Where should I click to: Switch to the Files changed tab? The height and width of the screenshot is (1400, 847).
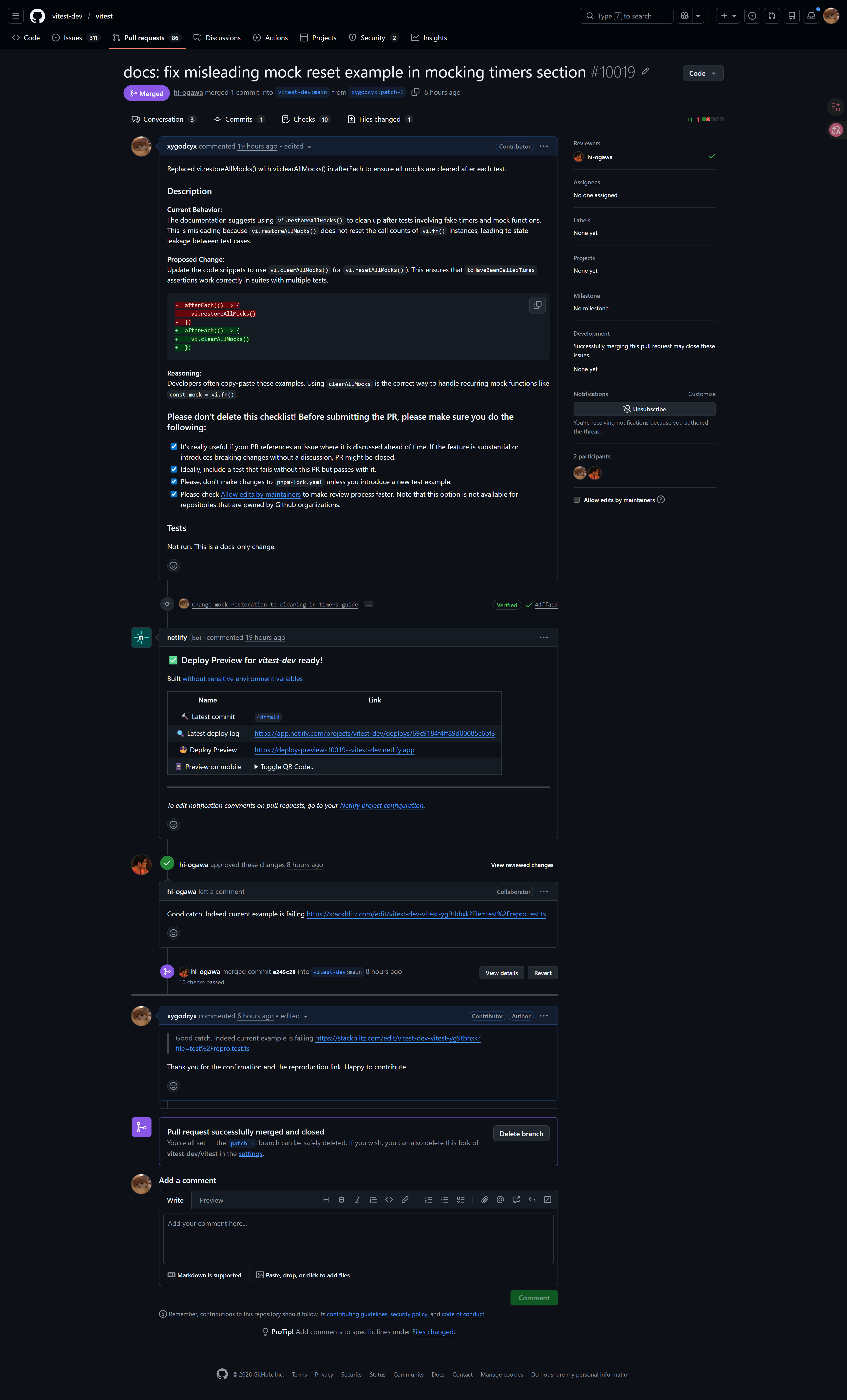[x=379, y=119]
